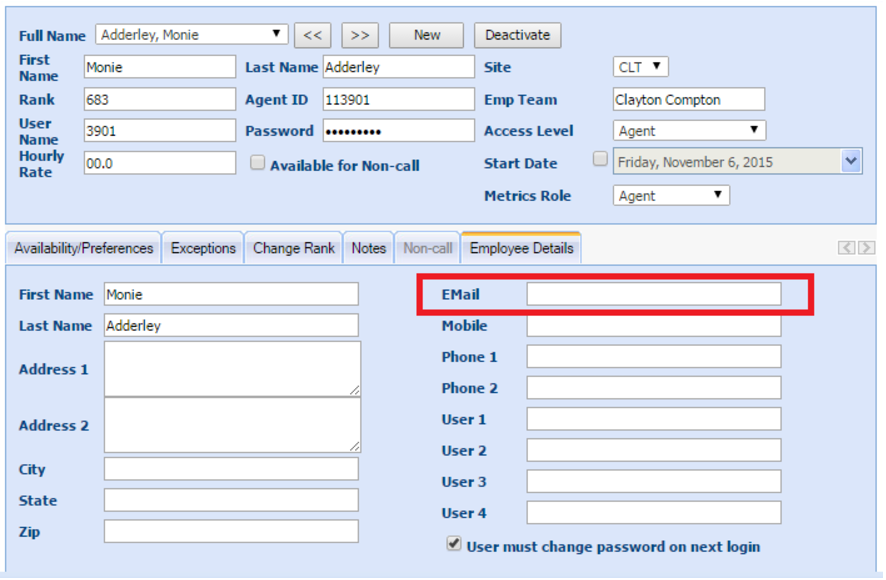This screenshot has width=886, height=580.
Task: Open the Metrics Role dropdown
Action: (x=671, y=196)
